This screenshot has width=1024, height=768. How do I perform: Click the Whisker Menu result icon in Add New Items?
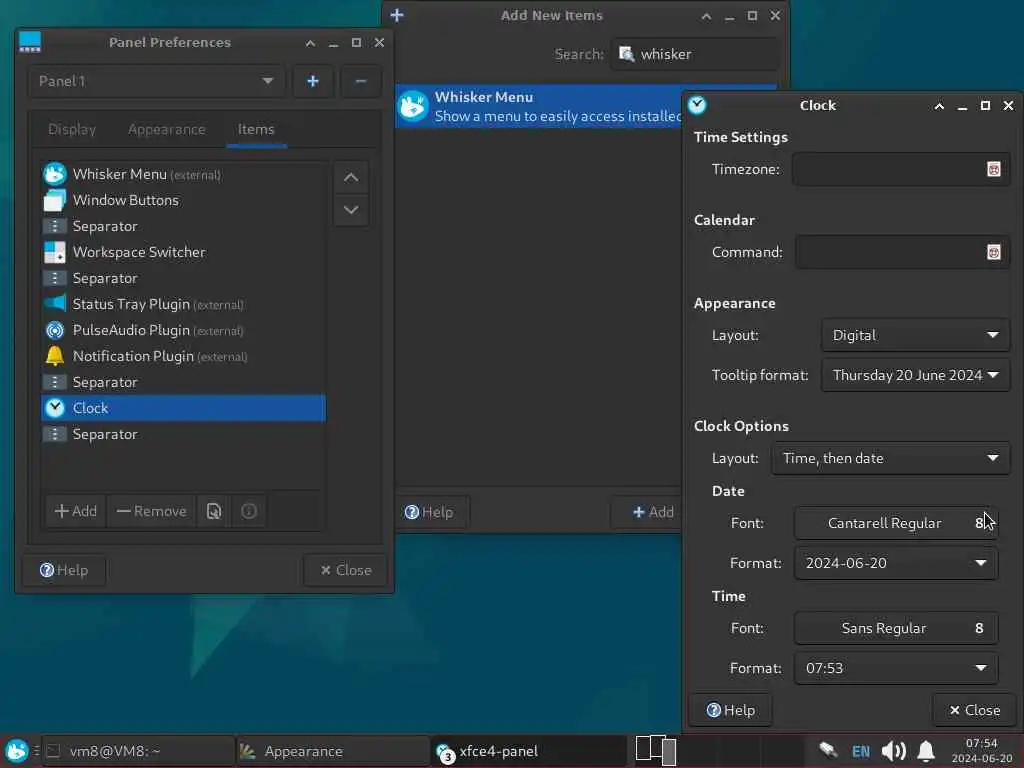[413, 106]
